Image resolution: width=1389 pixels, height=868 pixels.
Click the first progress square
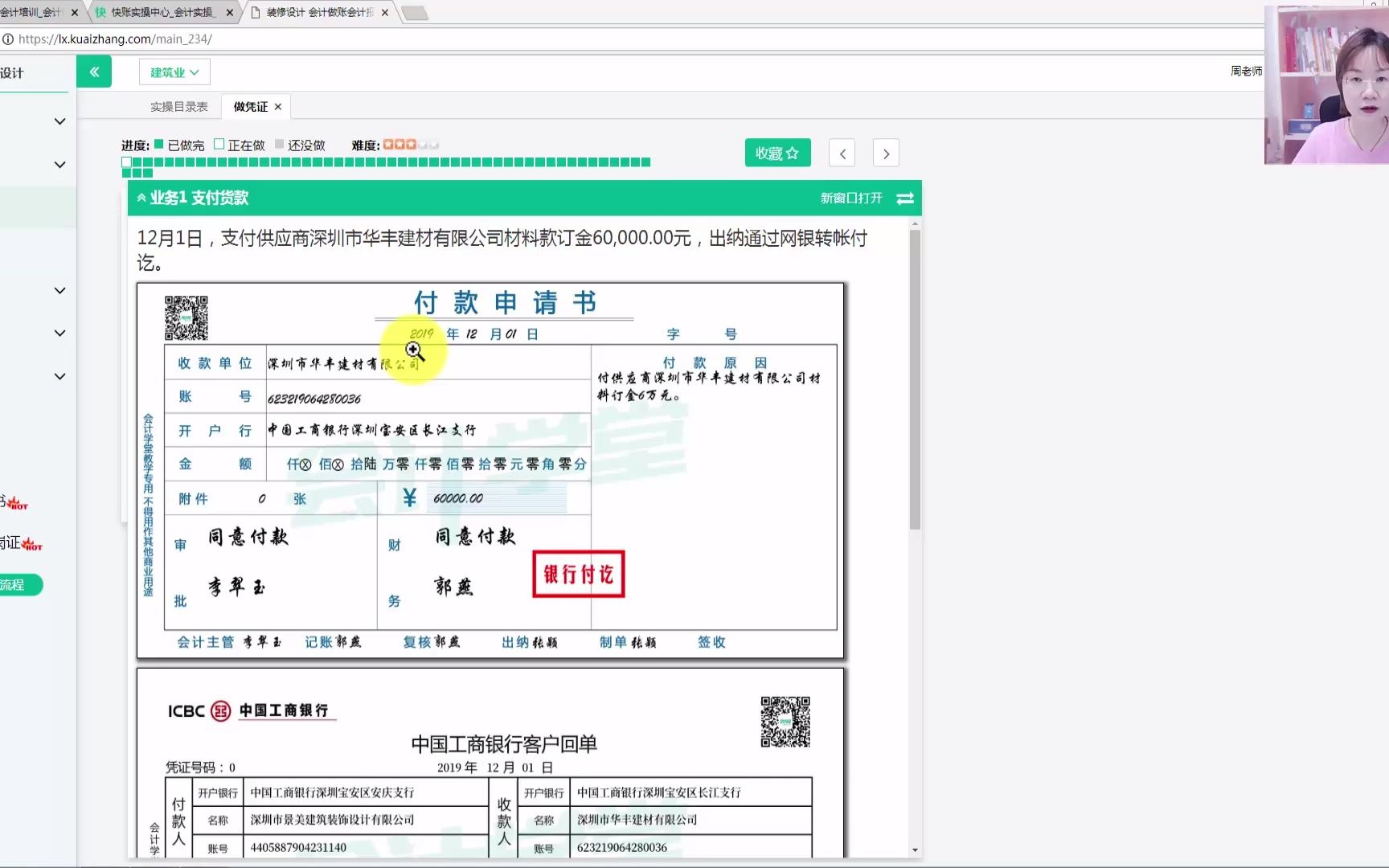click(x=127, y=162)
